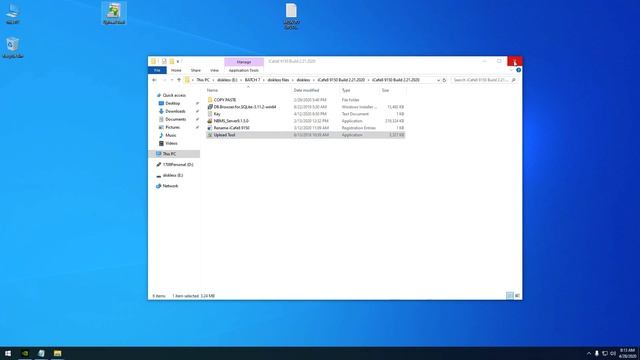The height and width of the screenshot is (360, 640).
Task: Open the COPY PASTE folder
Action: [x=224, y=100]
